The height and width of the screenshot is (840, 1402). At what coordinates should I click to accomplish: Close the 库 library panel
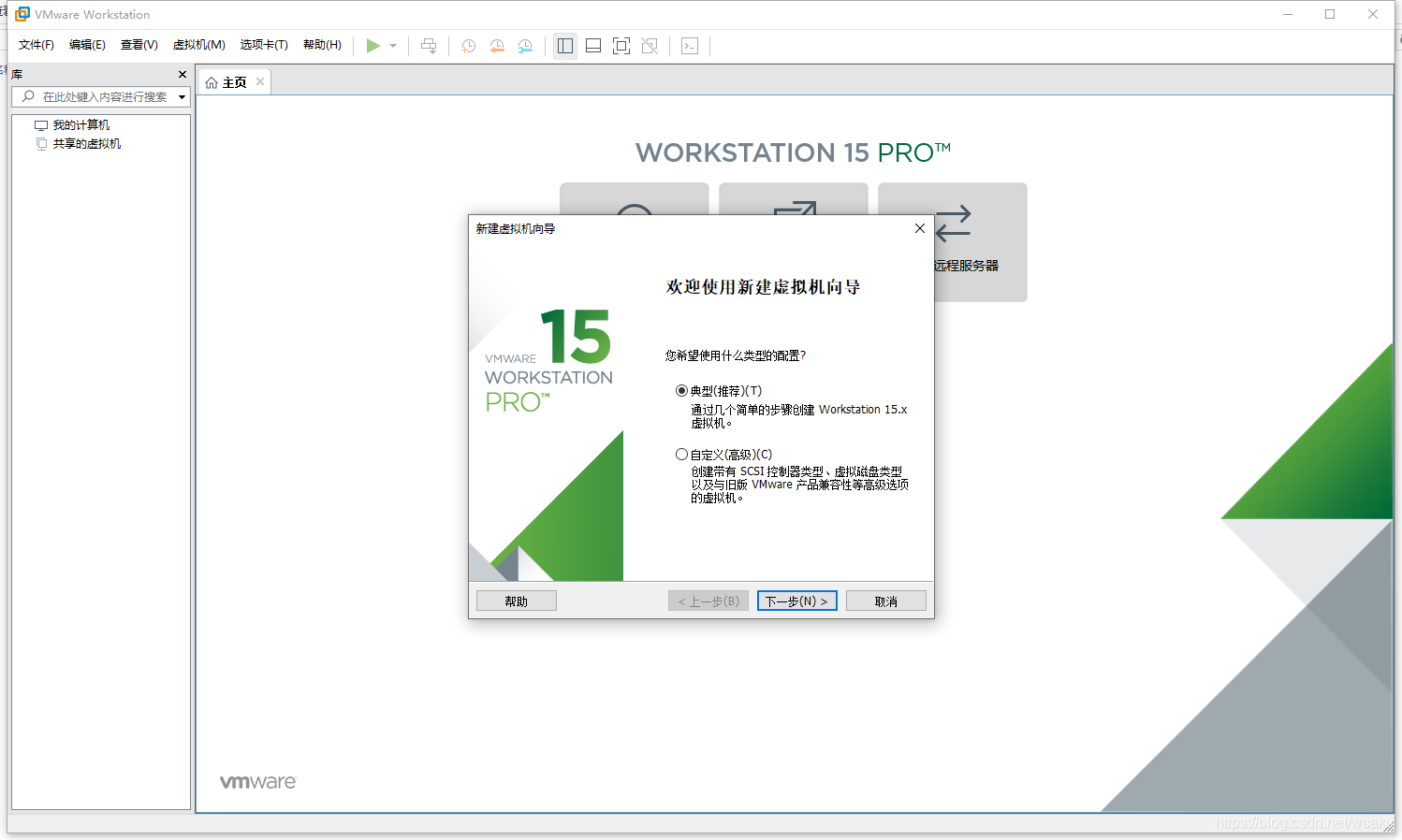point(183,74)
